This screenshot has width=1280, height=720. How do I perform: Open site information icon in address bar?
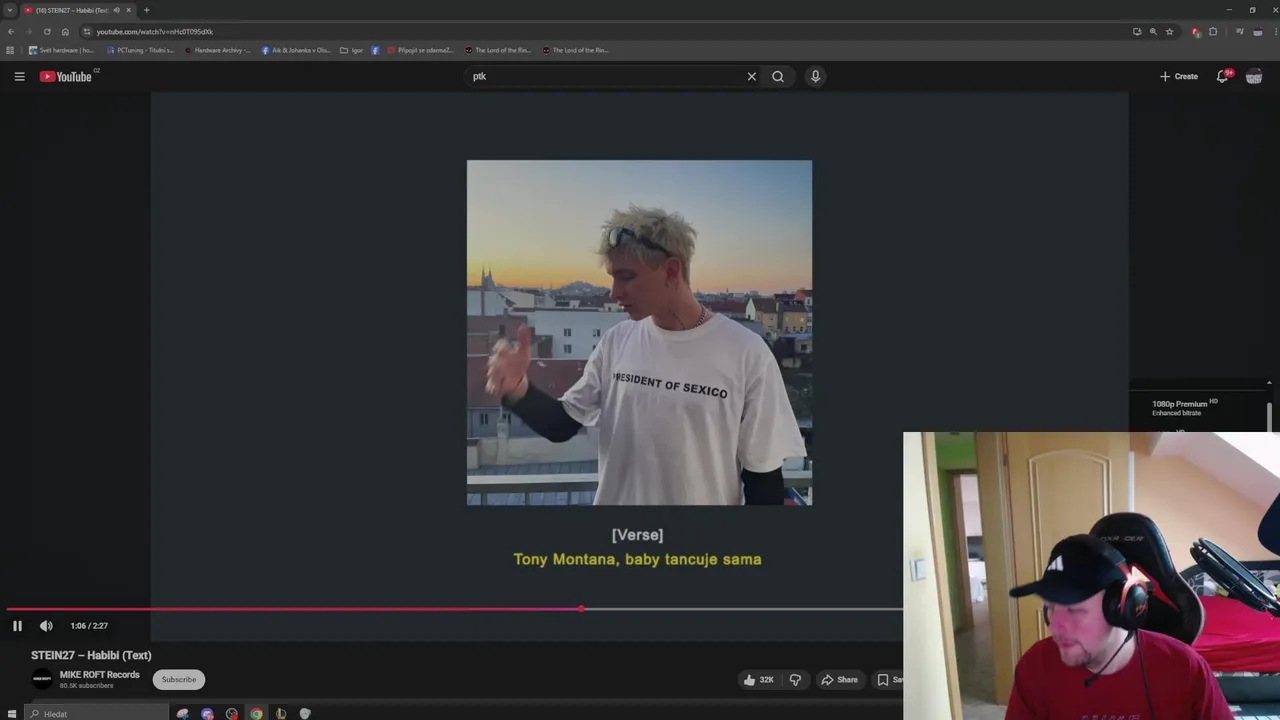(87, 32)
